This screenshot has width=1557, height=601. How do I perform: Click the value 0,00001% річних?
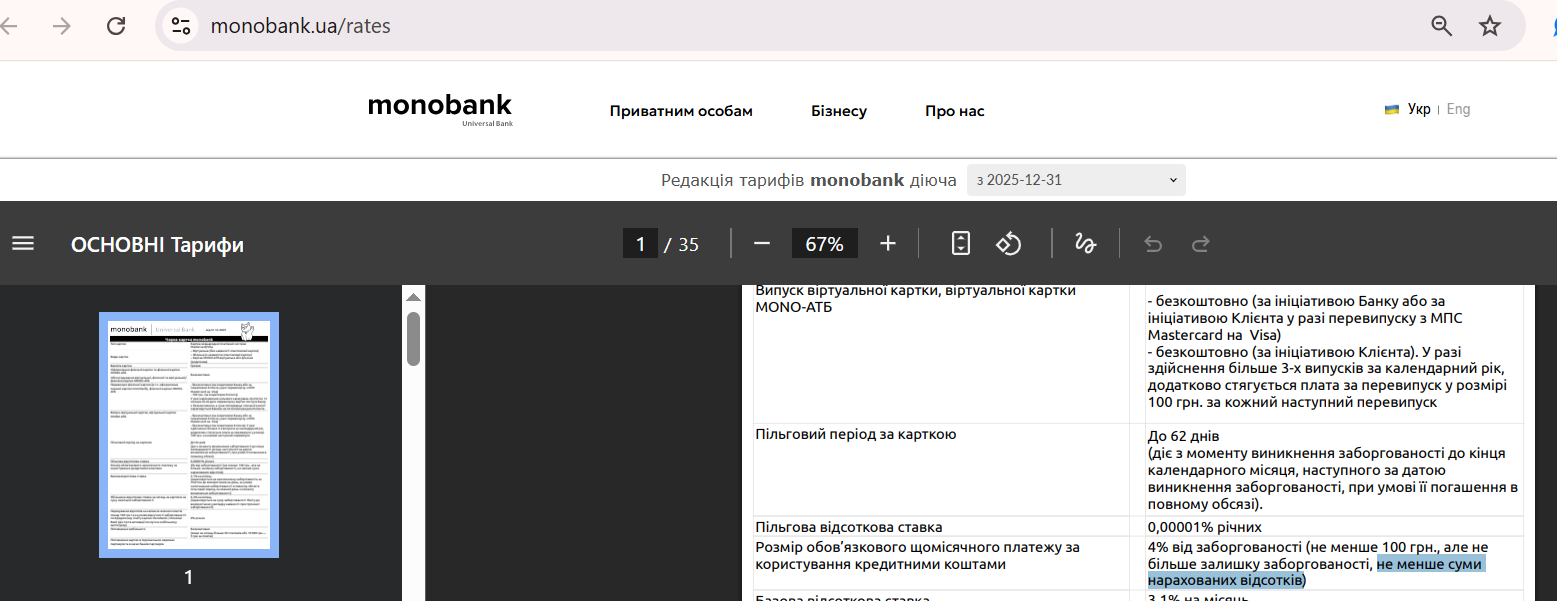pyautogui.click(x=1205, y=527)
